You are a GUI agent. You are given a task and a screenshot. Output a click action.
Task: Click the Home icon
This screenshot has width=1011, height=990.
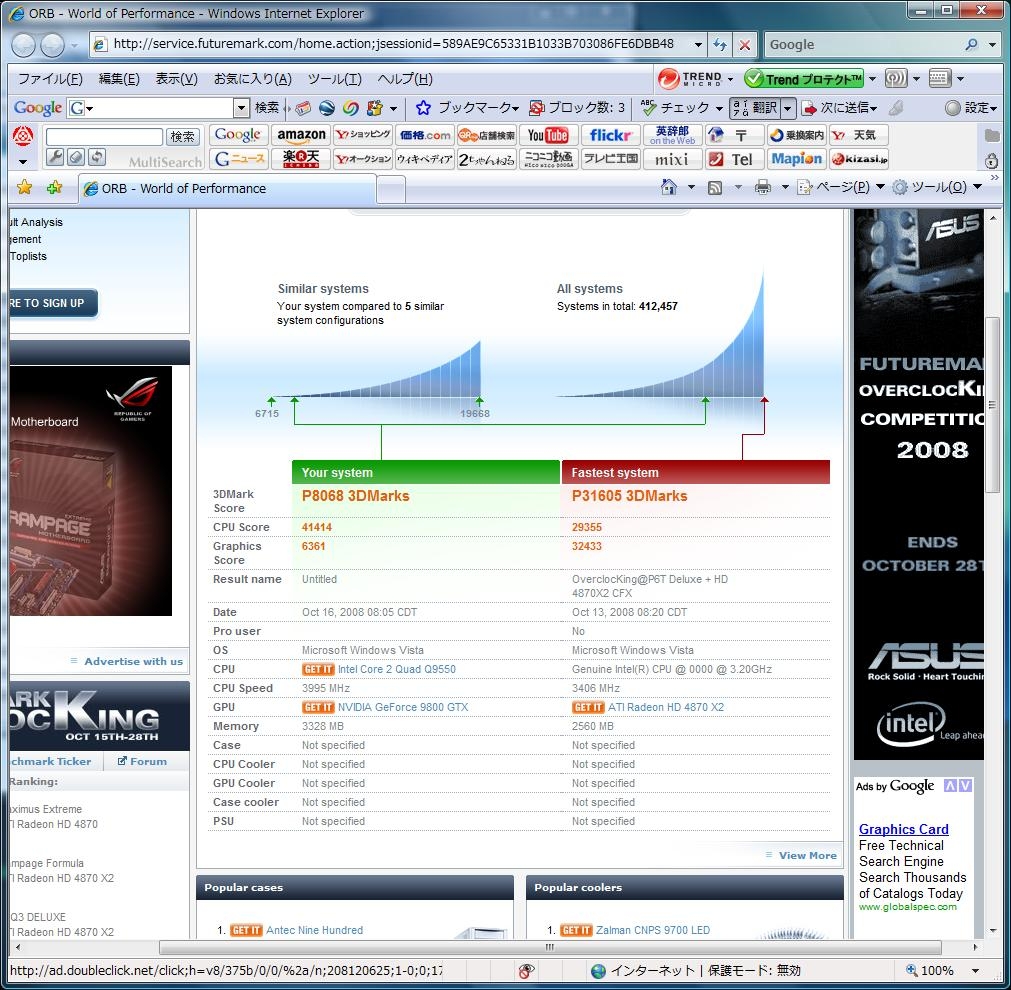pos(669,188)
